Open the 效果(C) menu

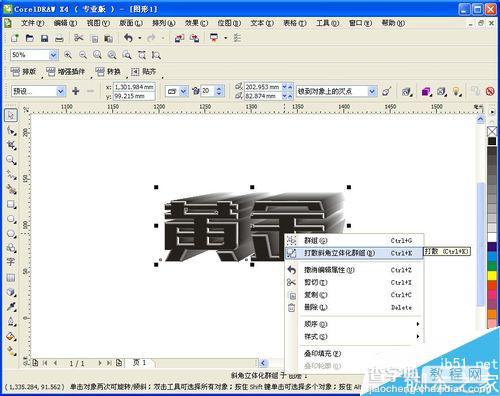(196, 23)
